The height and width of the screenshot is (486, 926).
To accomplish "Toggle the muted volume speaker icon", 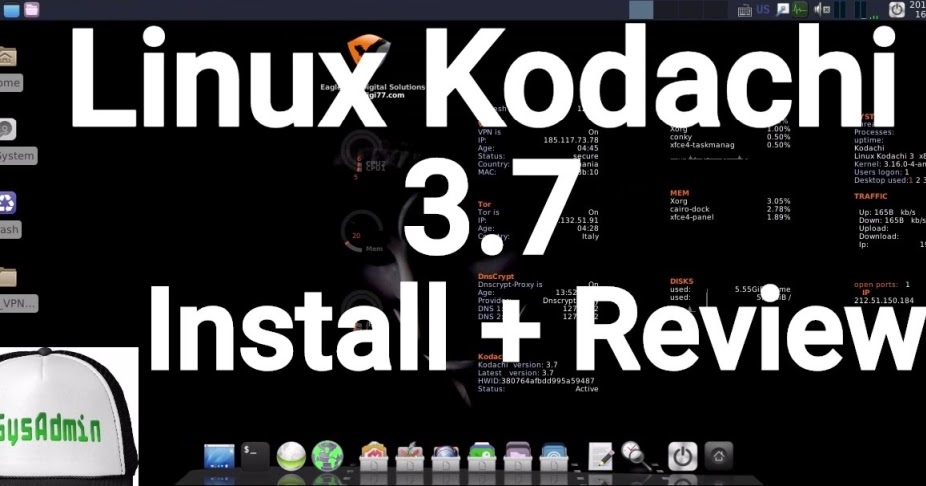I will [822, 9].
